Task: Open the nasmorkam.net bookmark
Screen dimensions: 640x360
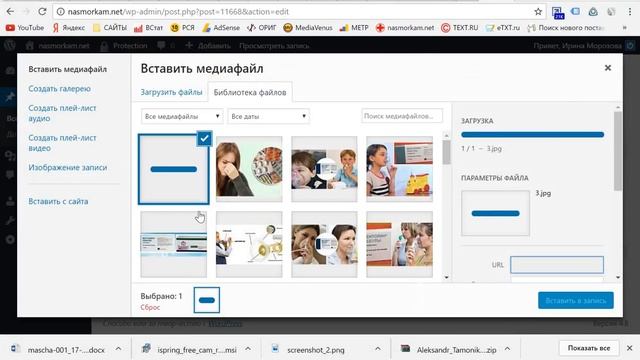Action: (x=405, y=28)
